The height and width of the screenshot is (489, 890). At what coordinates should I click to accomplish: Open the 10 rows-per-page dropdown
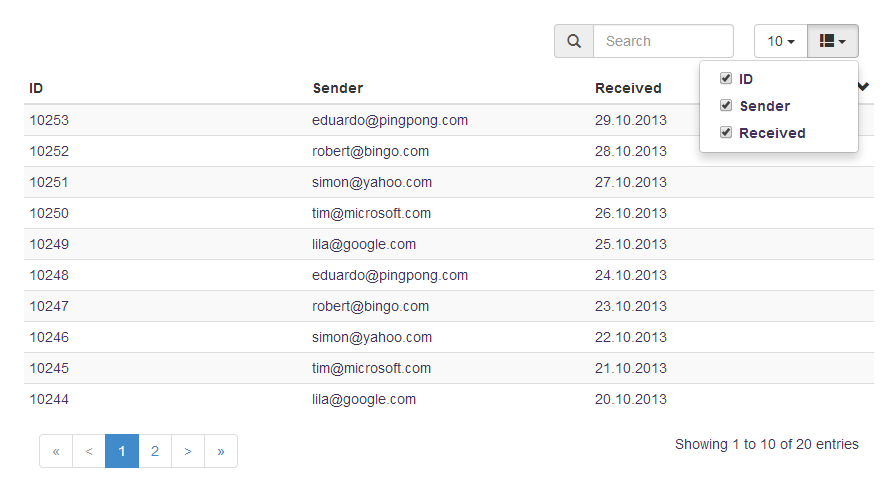[781, 41]
